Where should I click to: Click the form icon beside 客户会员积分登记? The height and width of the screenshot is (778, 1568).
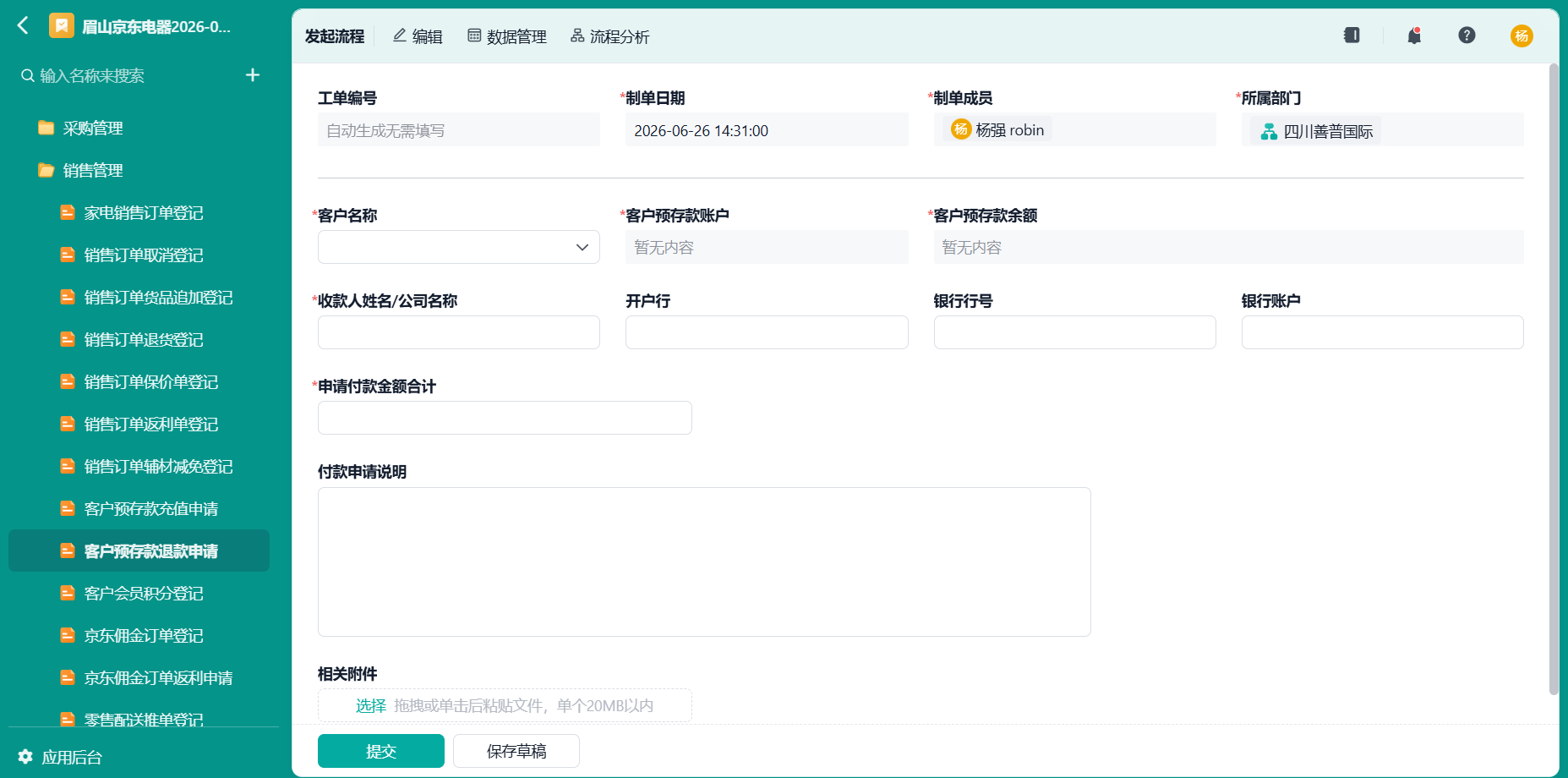68,593
